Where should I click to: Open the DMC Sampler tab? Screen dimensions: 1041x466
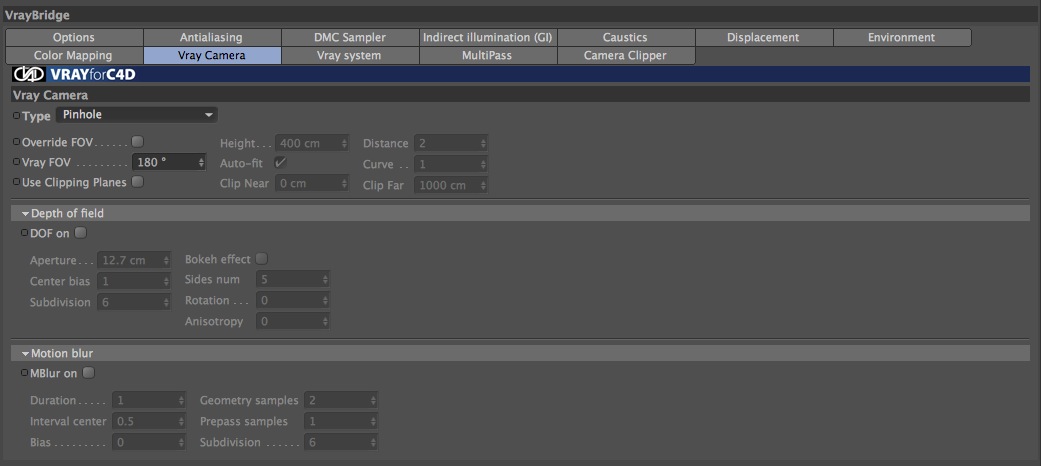tap(351, 38)
